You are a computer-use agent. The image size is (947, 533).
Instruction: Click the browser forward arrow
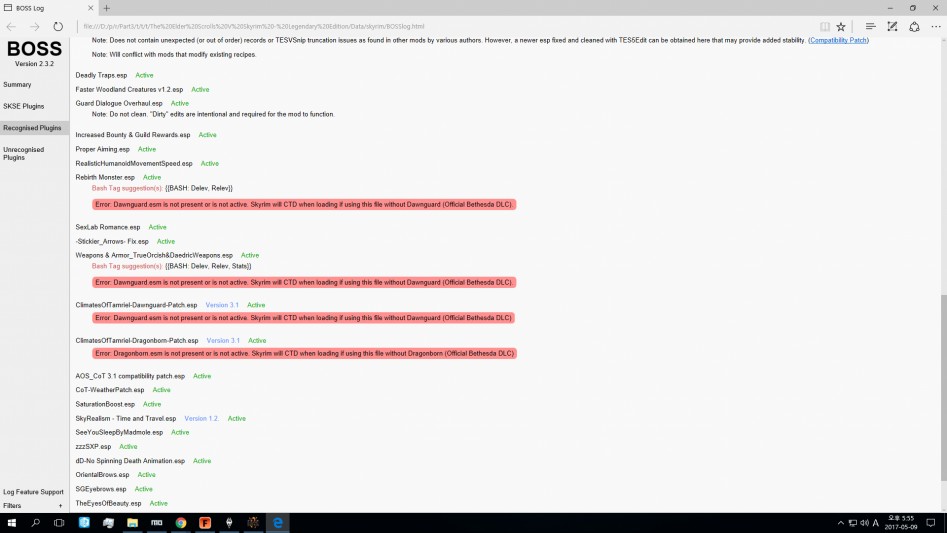tap(34, 27)
